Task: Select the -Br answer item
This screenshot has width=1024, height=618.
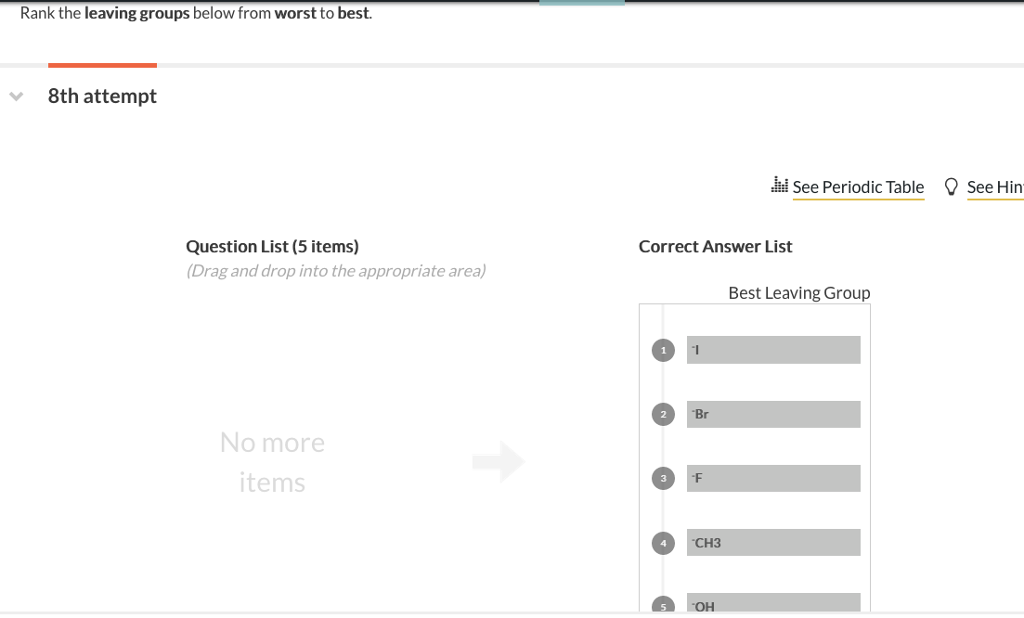Action: pos(773,413)
